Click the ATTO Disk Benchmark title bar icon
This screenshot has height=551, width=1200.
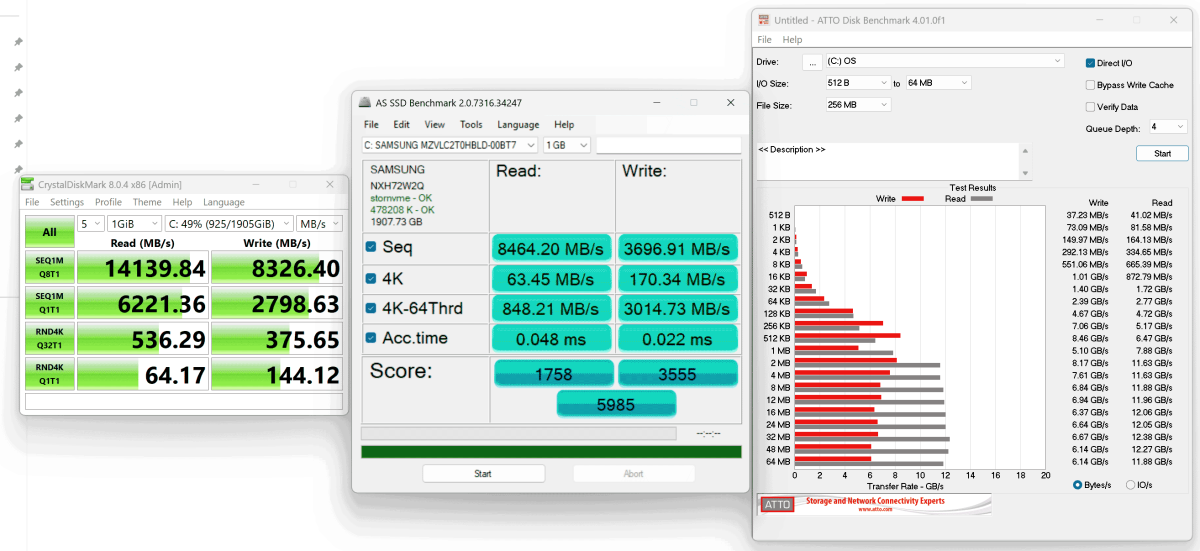click(x=765, y=20)
